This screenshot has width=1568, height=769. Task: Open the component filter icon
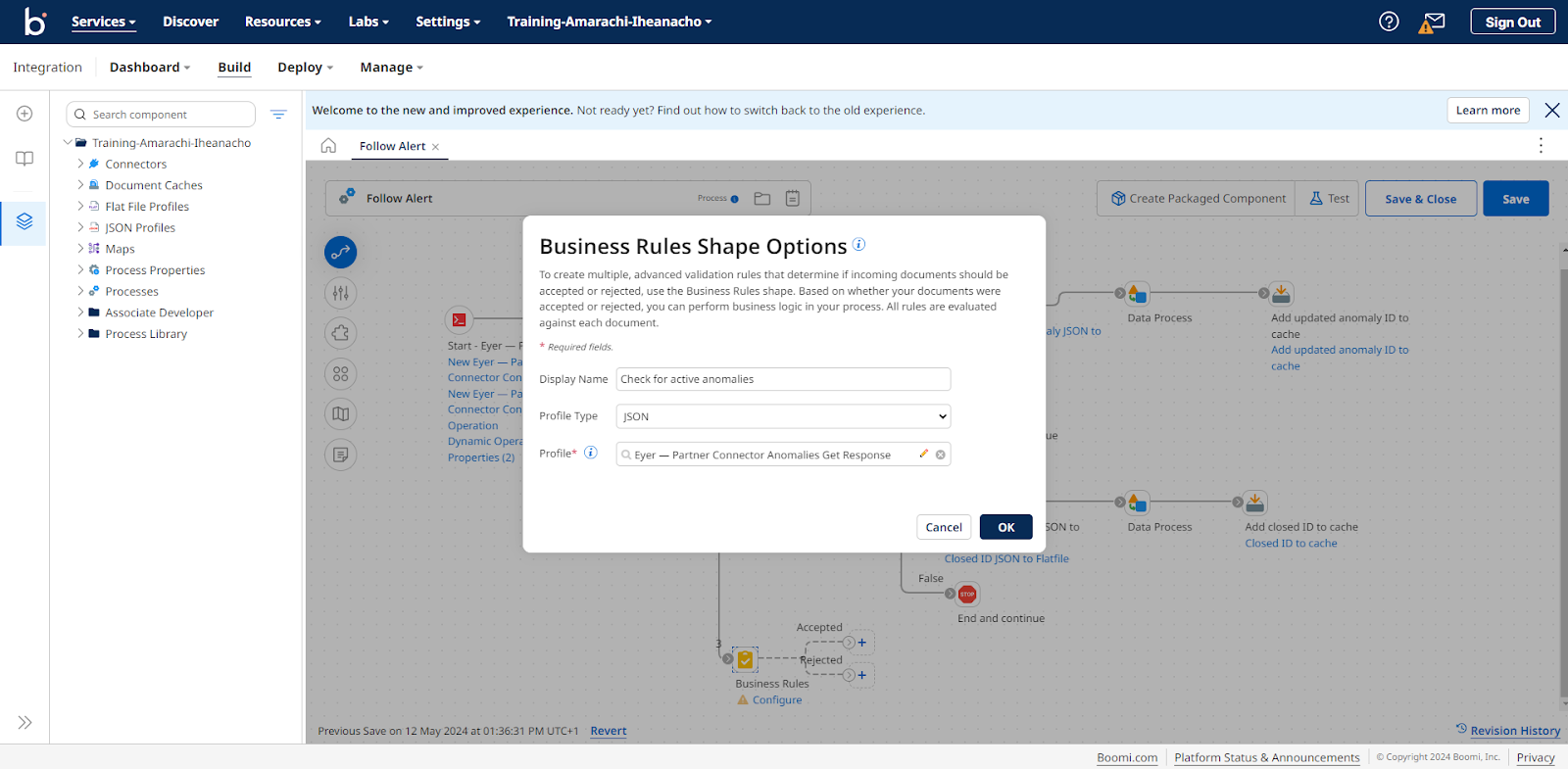278,115
